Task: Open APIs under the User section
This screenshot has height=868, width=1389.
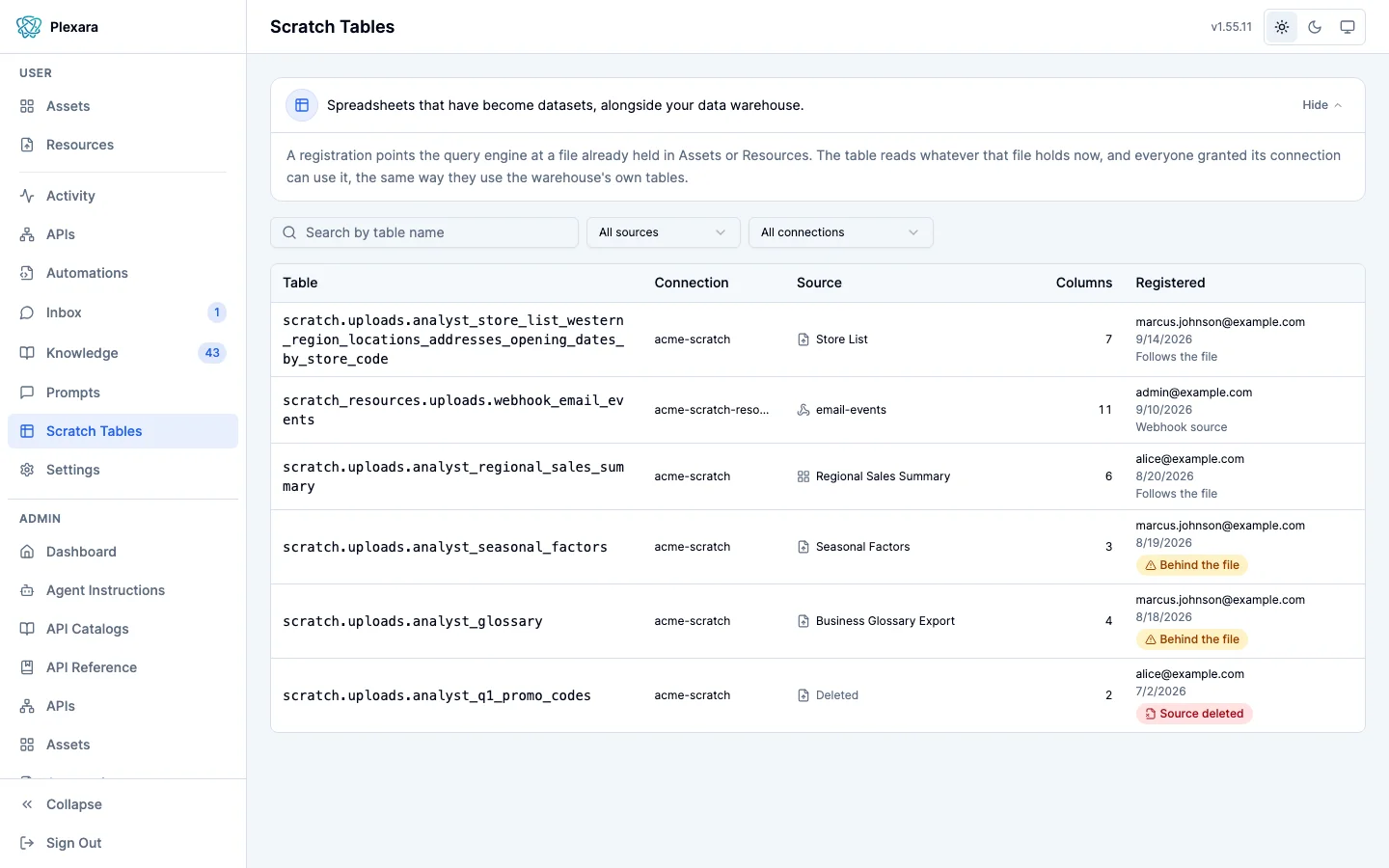Action: (123, 234)
